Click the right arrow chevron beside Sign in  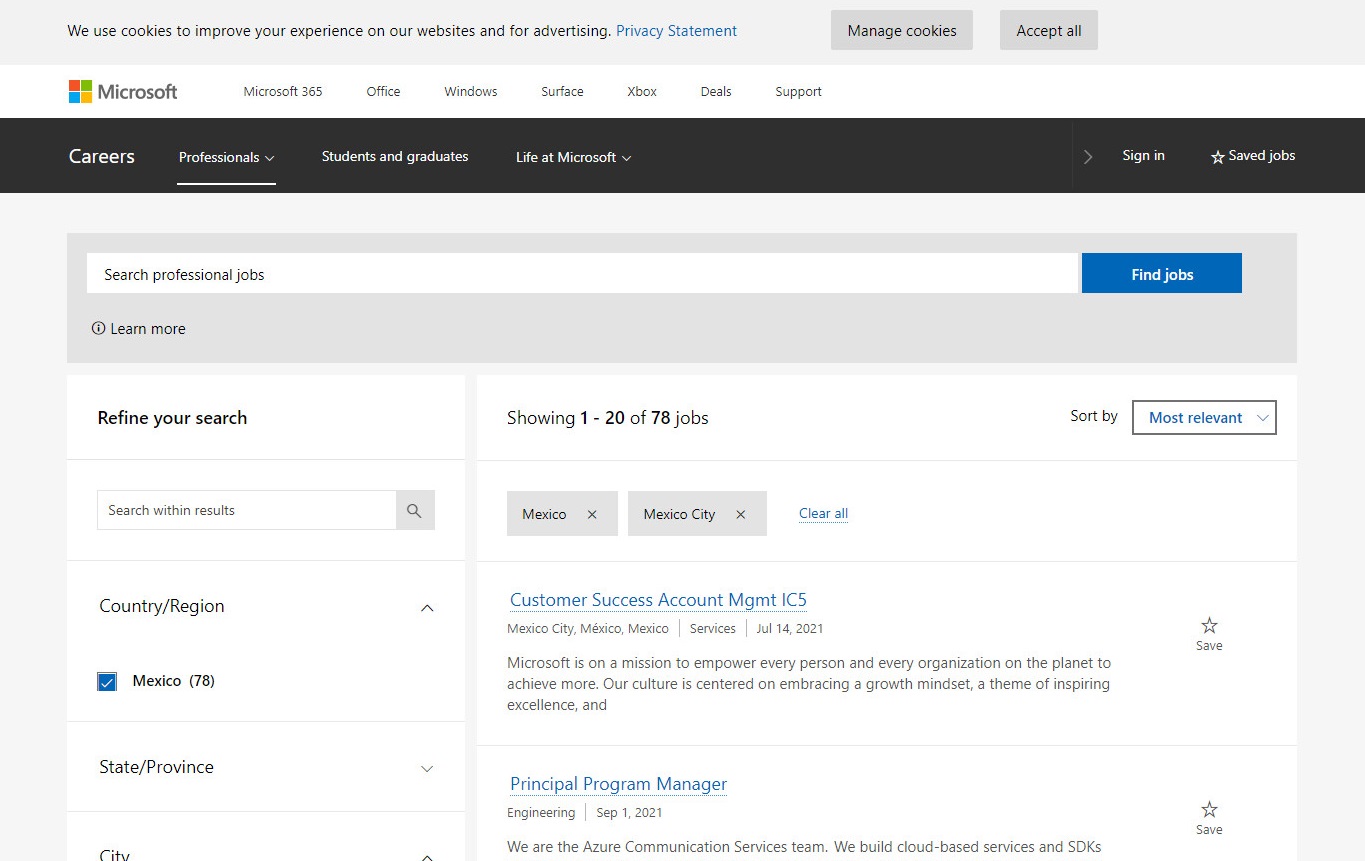(x=1088, y=156)
